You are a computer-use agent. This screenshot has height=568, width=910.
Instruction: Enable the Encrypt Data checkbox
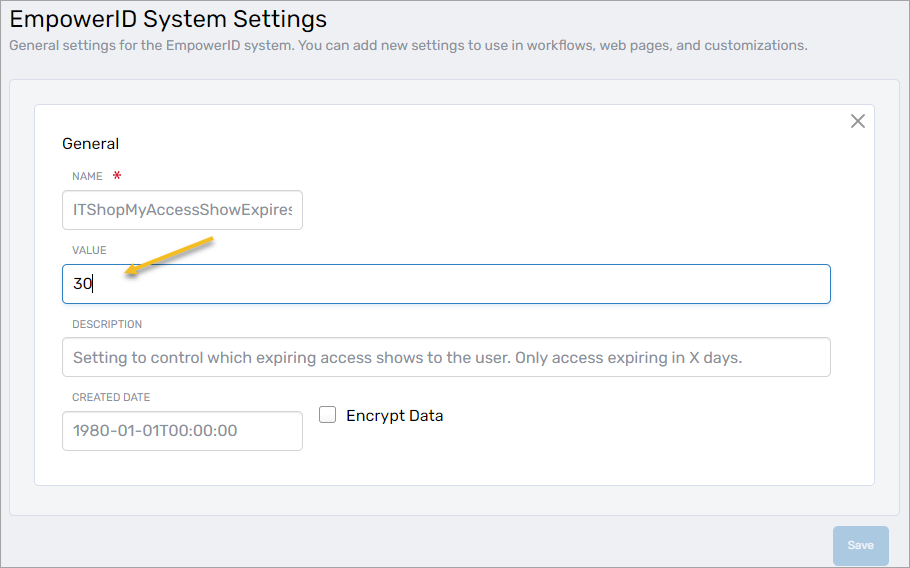pos(327,415)
